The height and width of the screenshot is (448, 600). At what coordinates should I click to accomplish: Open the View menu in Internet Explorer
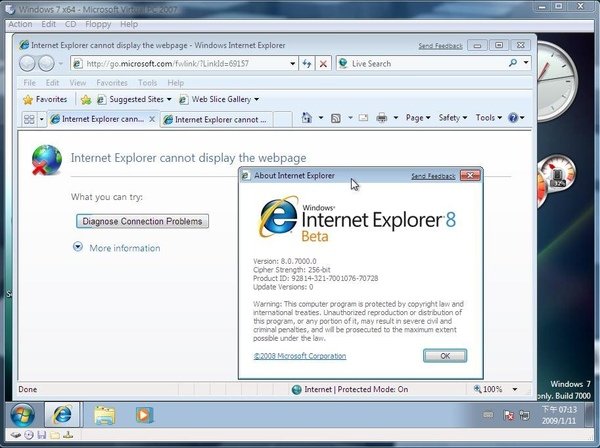tap(78, 83)
